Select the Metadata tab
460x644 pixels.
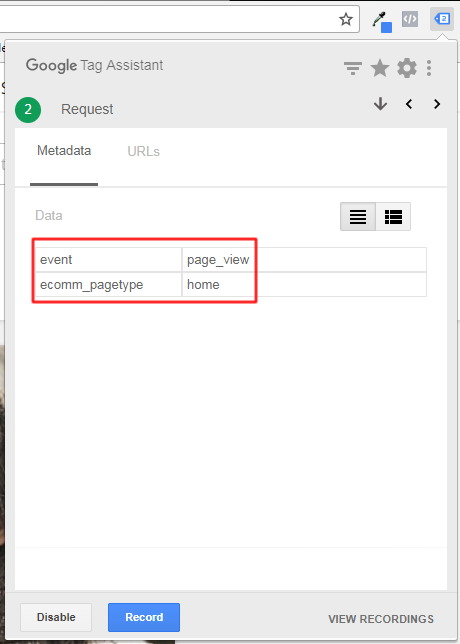tap(64, 151)
